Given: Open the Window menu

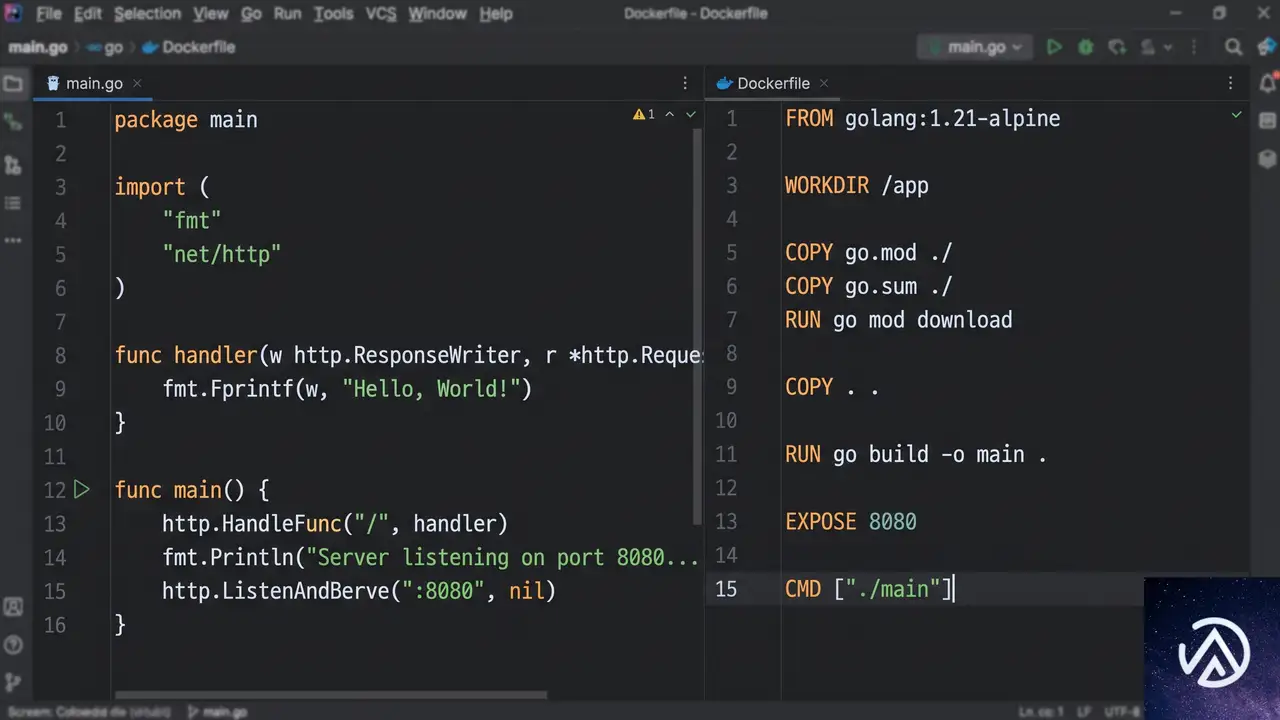Looking at the screenshot, I should (x=438, y=14).
